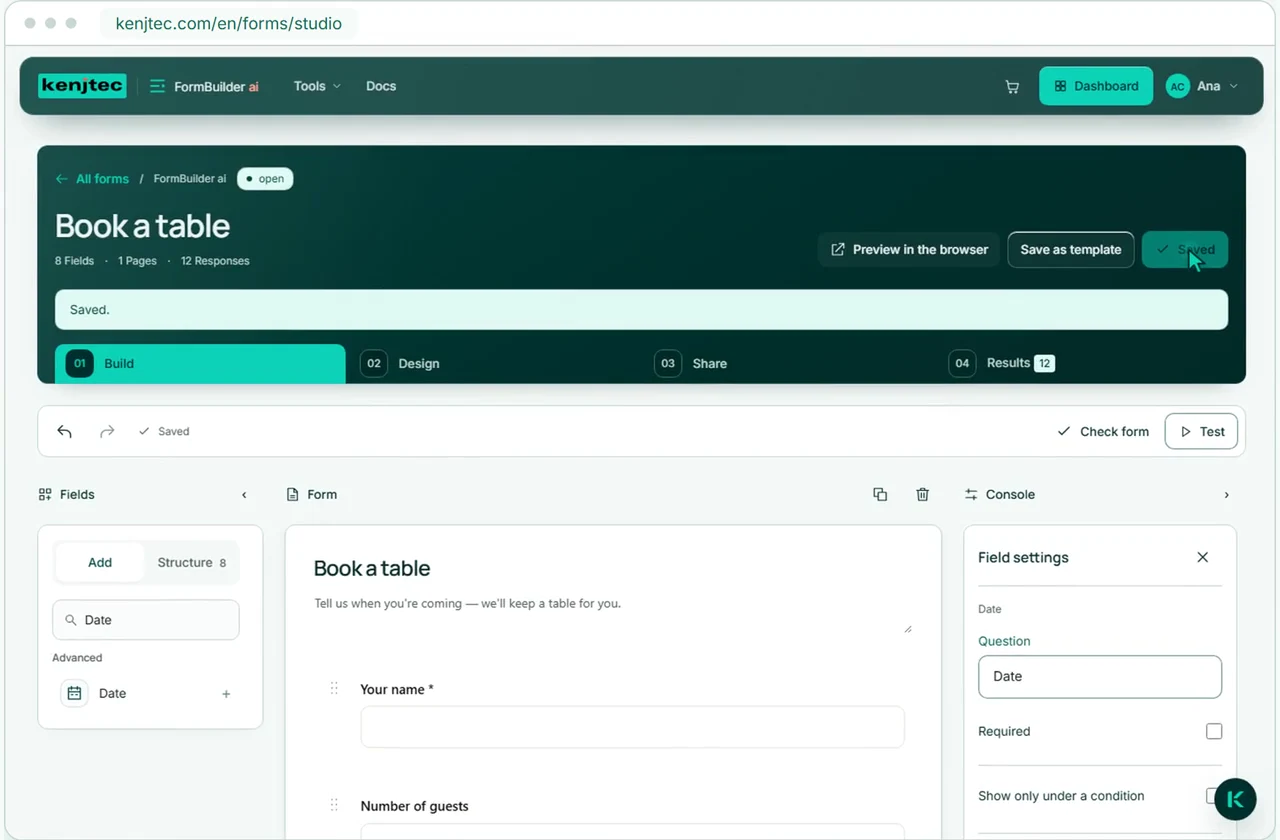This screenshot has height=840, width=1280.
Task: Click the Your name answer field
Action: click(632, 727)
